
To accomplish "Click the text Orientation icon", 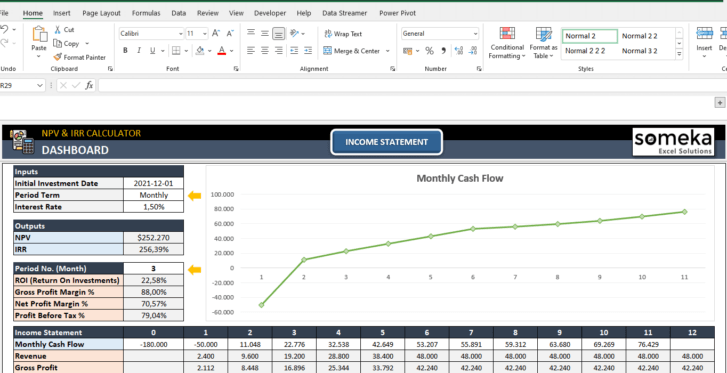I will coord(294,33).
